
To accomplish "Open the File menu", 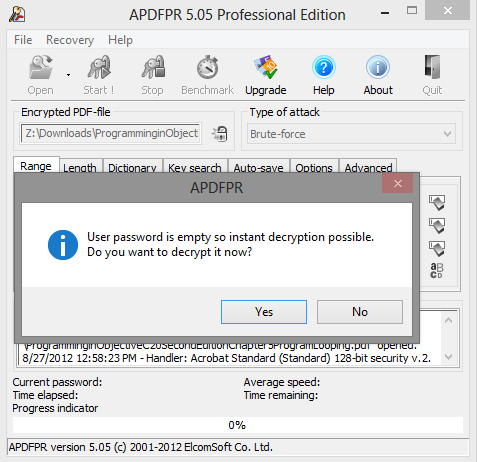I will click(23, 40).
